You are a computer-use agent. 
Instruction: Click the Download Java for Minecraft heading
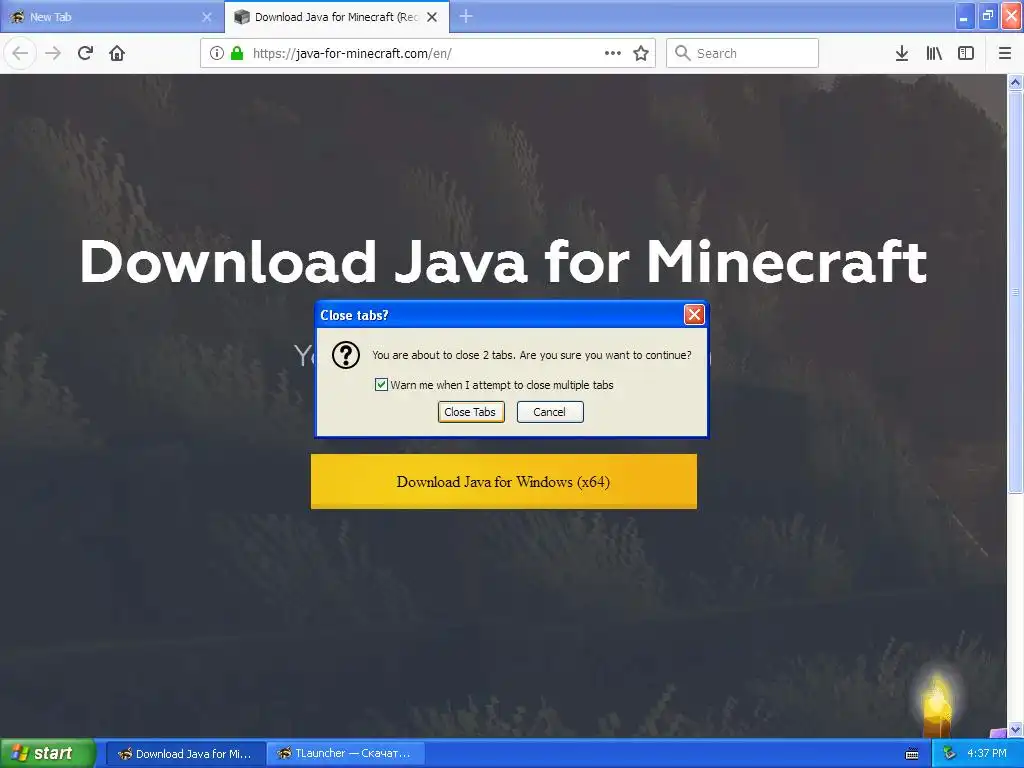click(504, 261)
